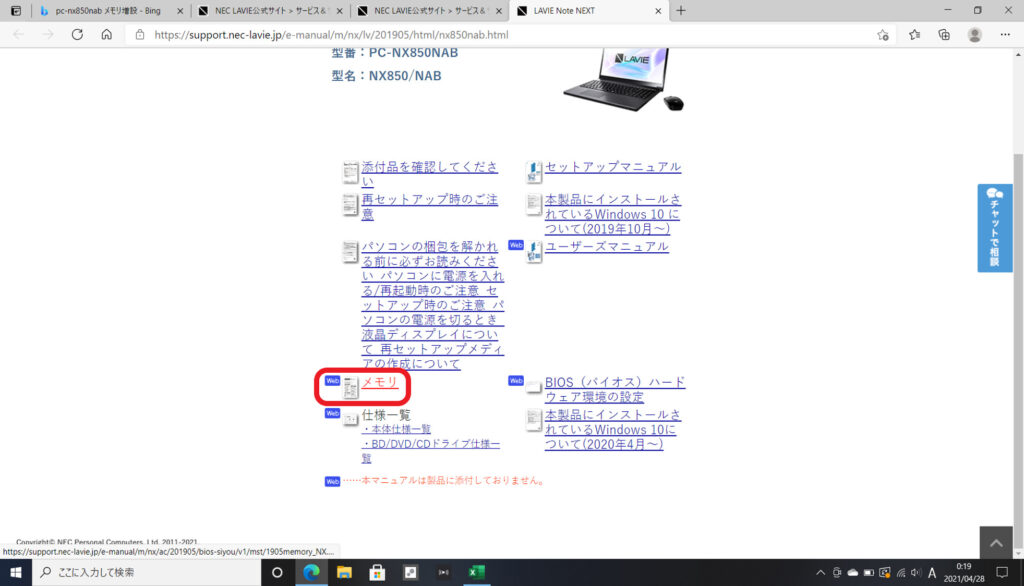
Task: Add this page to favorites star icon
Action: pos(882,34)
